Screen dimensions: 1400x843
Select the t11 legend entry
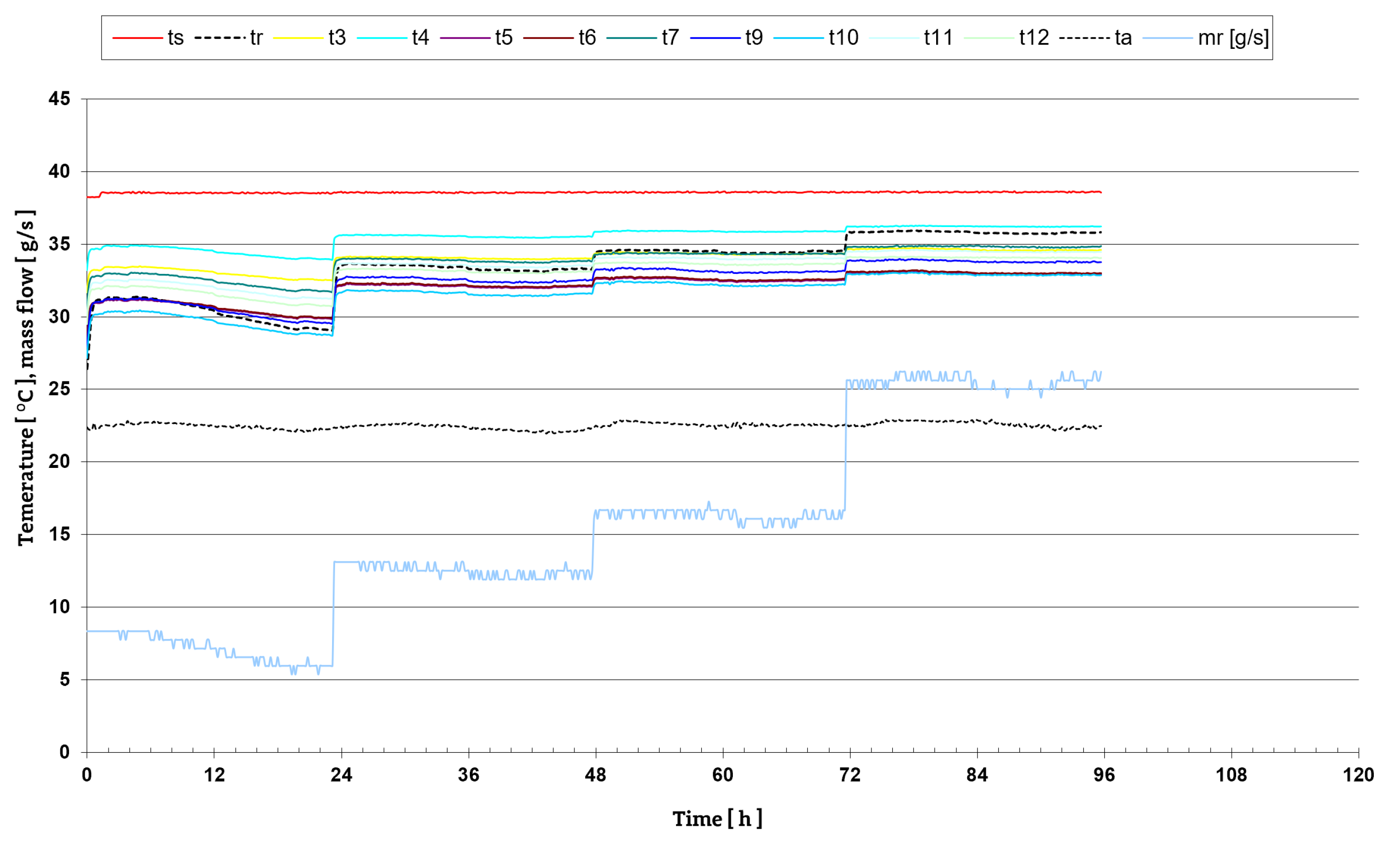[938, 38]
